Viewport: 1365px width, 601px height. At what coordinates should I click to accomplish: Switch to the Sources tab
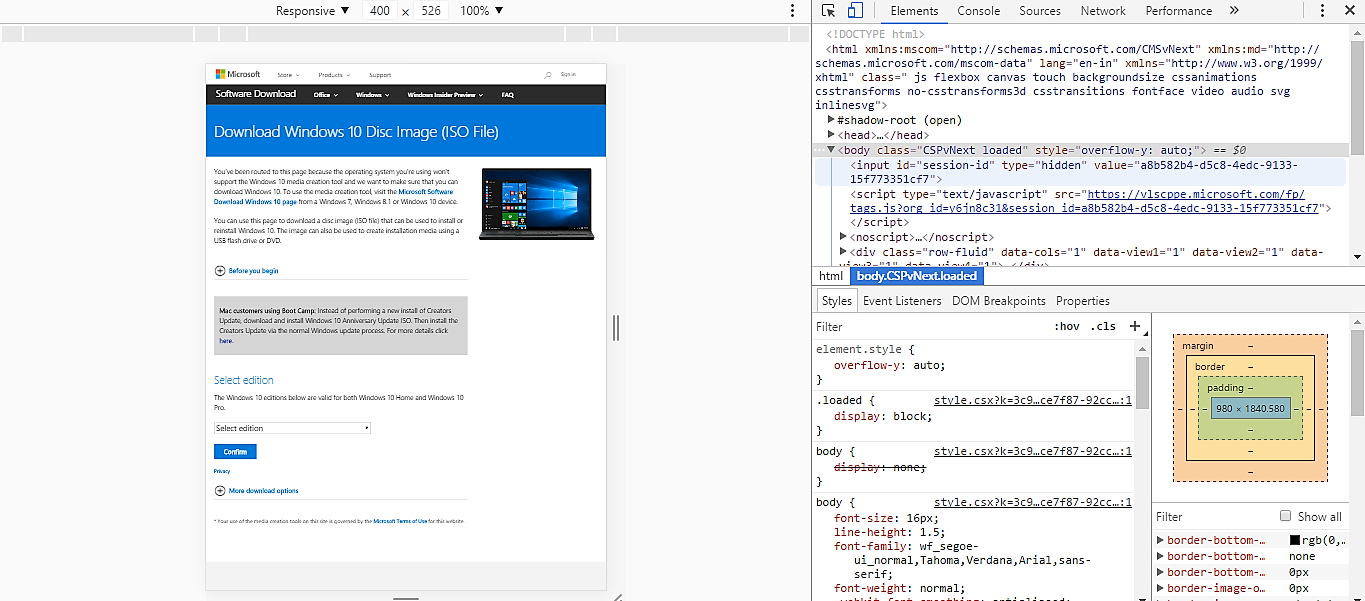[1040, 11]
